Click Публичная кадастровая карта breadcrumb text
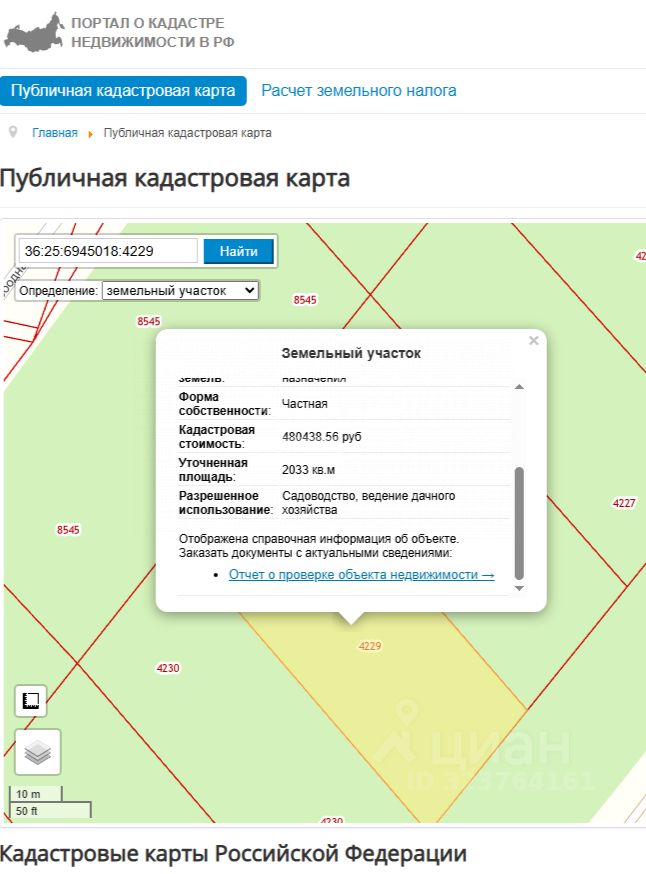Image resolution: width=646 pixels, height=874 pixels. (x=187, y=133)
